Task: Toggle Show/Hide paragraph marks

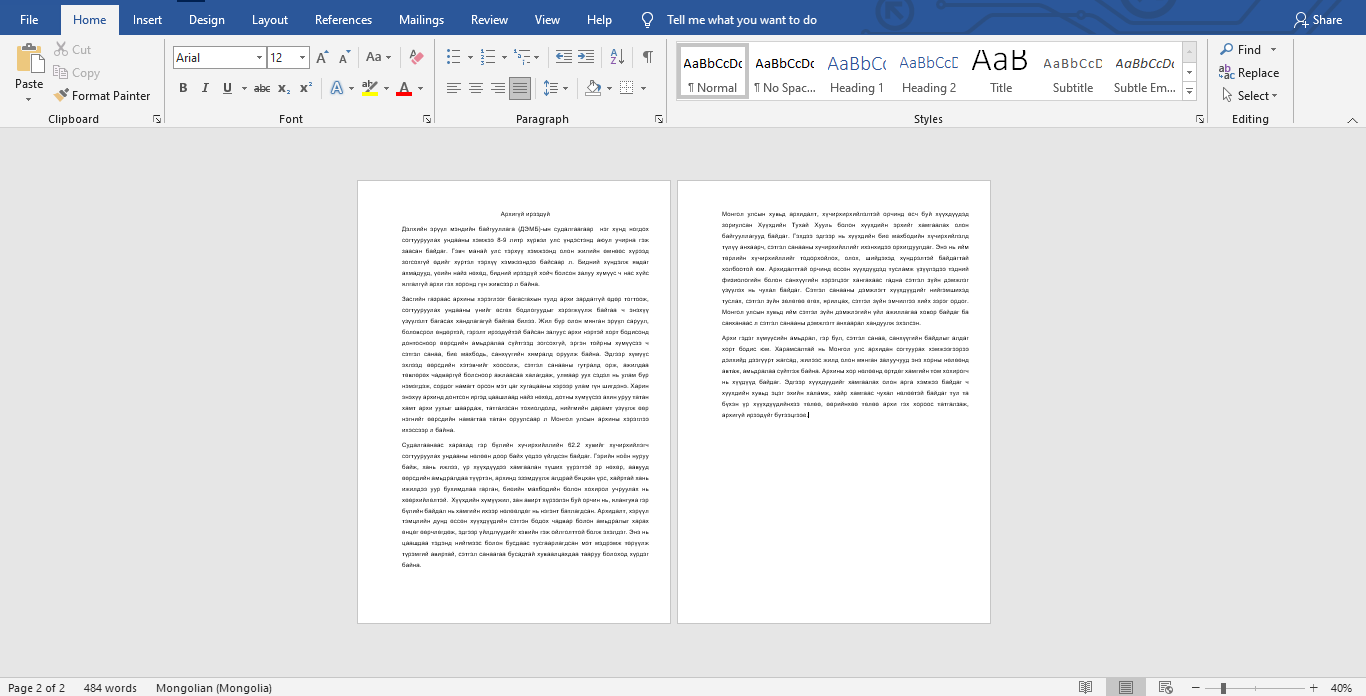Action: click(648, 58)
